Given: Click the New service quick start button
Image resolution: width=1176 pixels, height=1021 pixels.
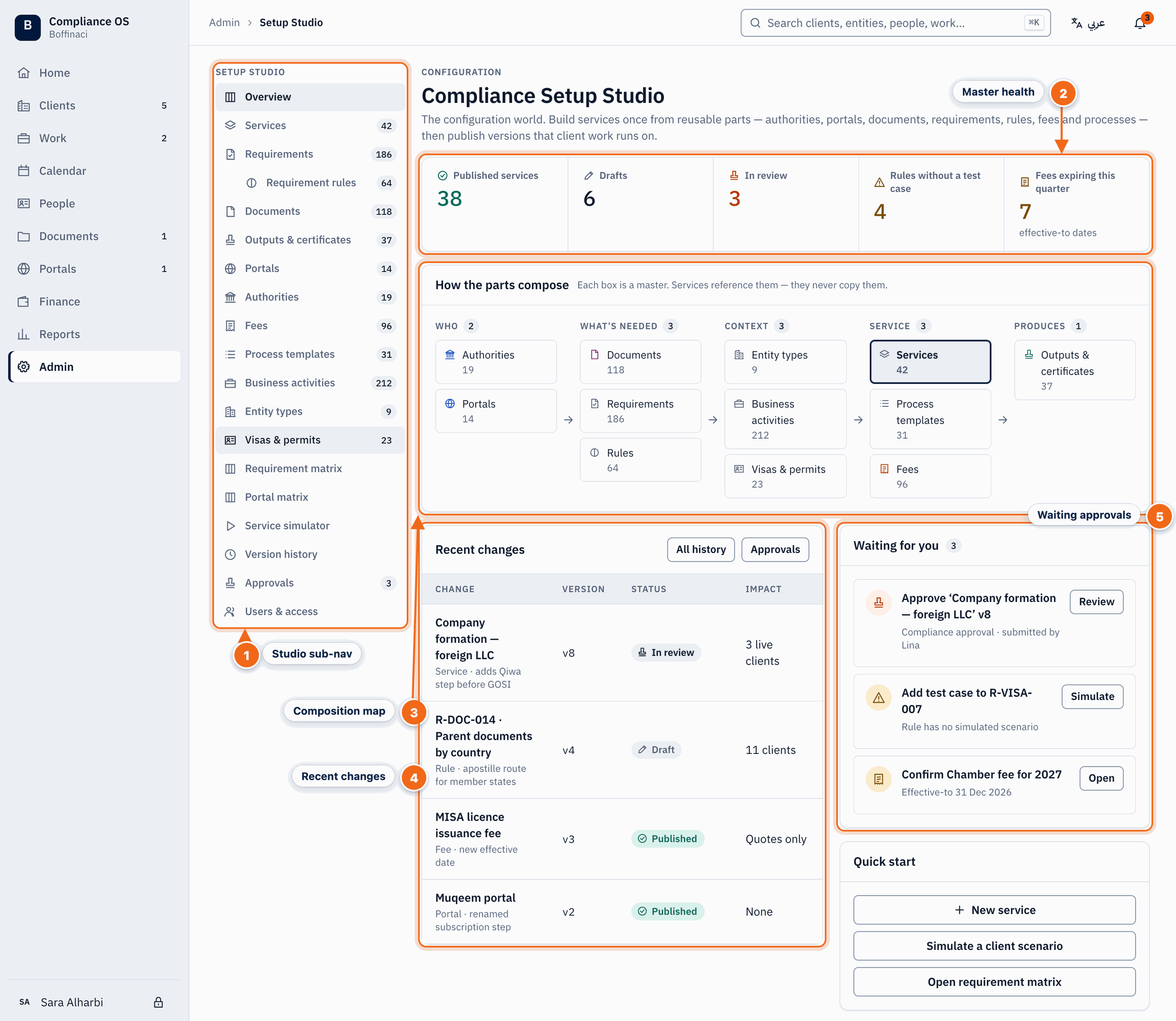Looking at the screenshot, I should point(994,910).
